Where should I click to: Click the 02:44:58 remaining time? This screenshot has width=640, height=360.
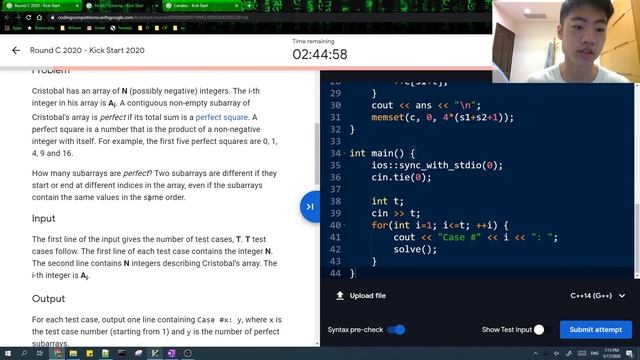320,54
